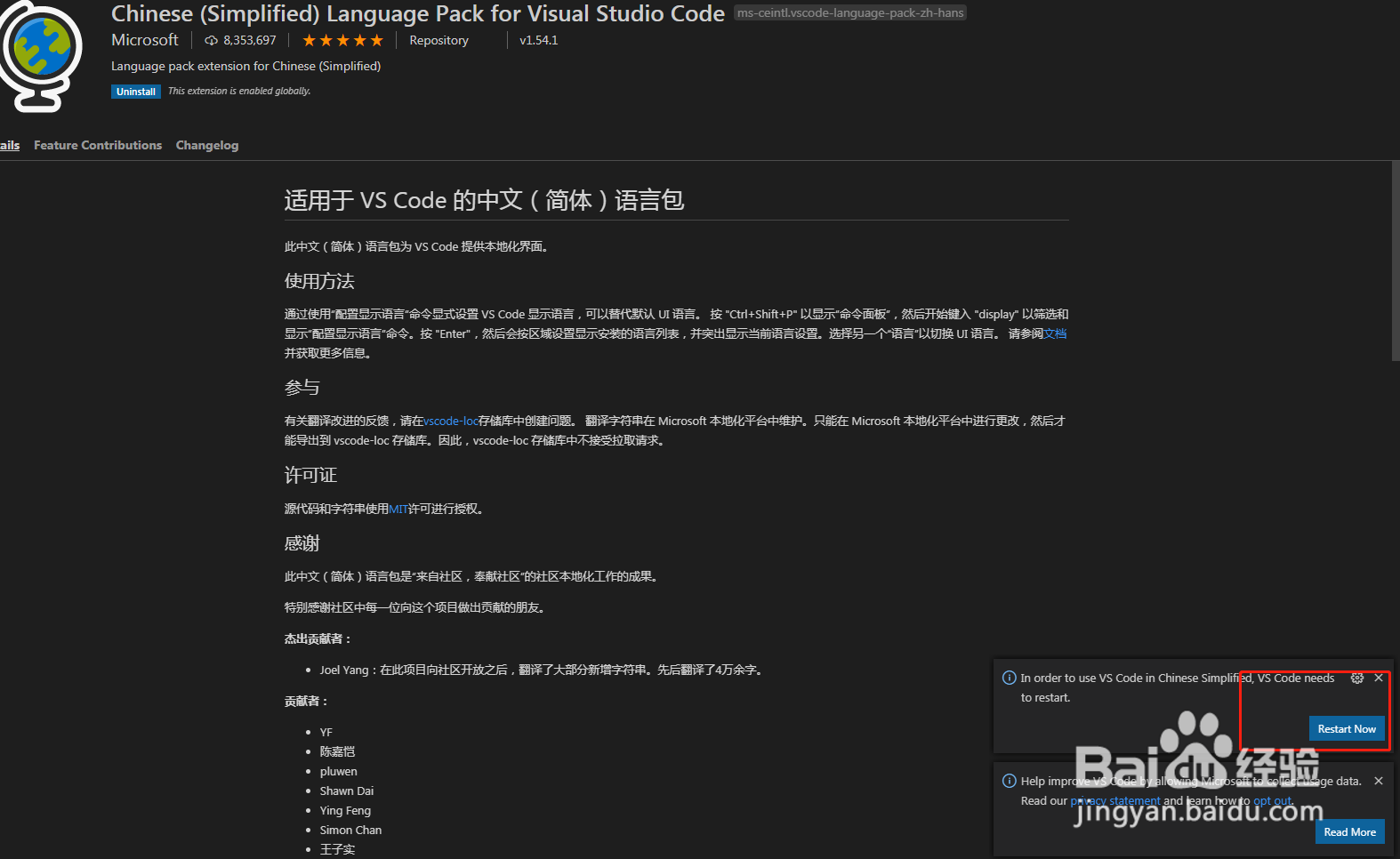Click the contributor name Ying Feng
The height and width of the screenshot is (859, 1400).
[x=345, y=810]
